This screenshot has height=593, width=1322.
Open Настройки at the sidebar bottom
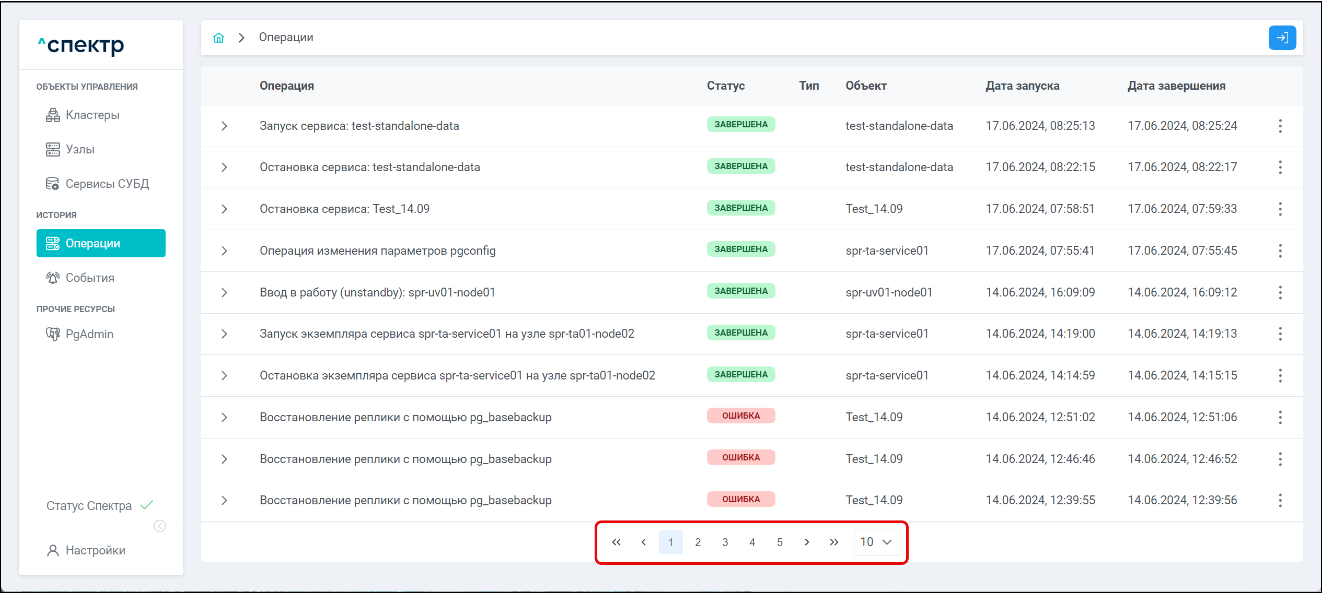[95, 550]
